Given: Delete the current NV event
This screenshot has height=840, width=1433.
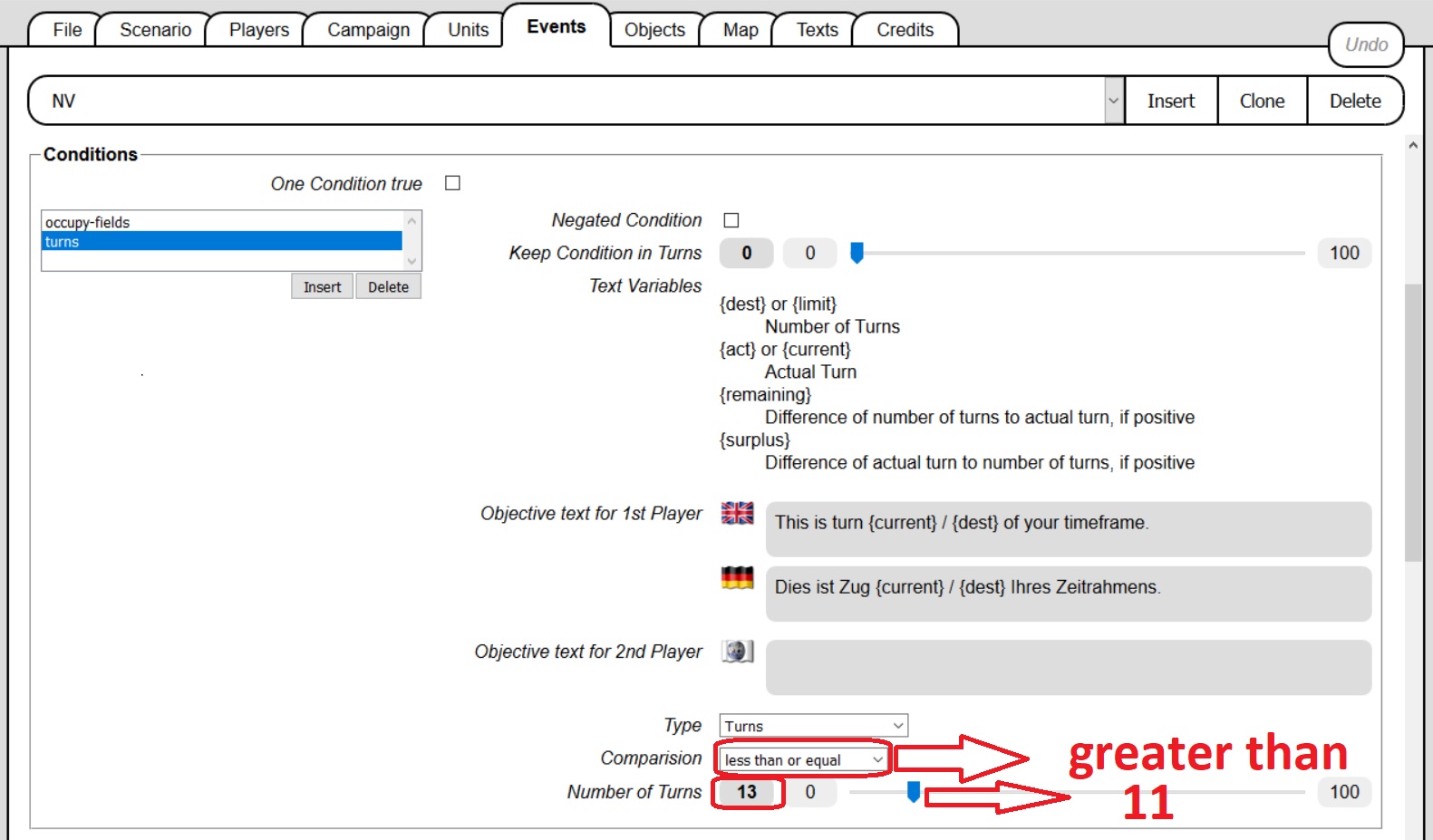Looking at the screenshot, I should pos(1355,101).
